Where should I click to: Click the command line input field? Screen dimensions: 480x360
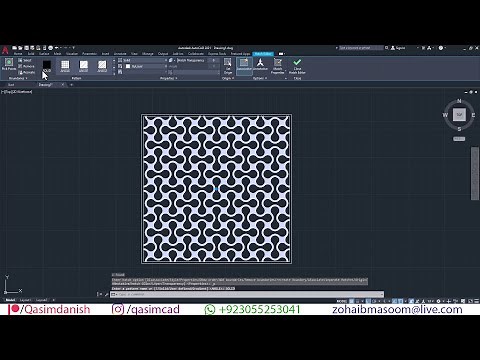coord(247,294)
